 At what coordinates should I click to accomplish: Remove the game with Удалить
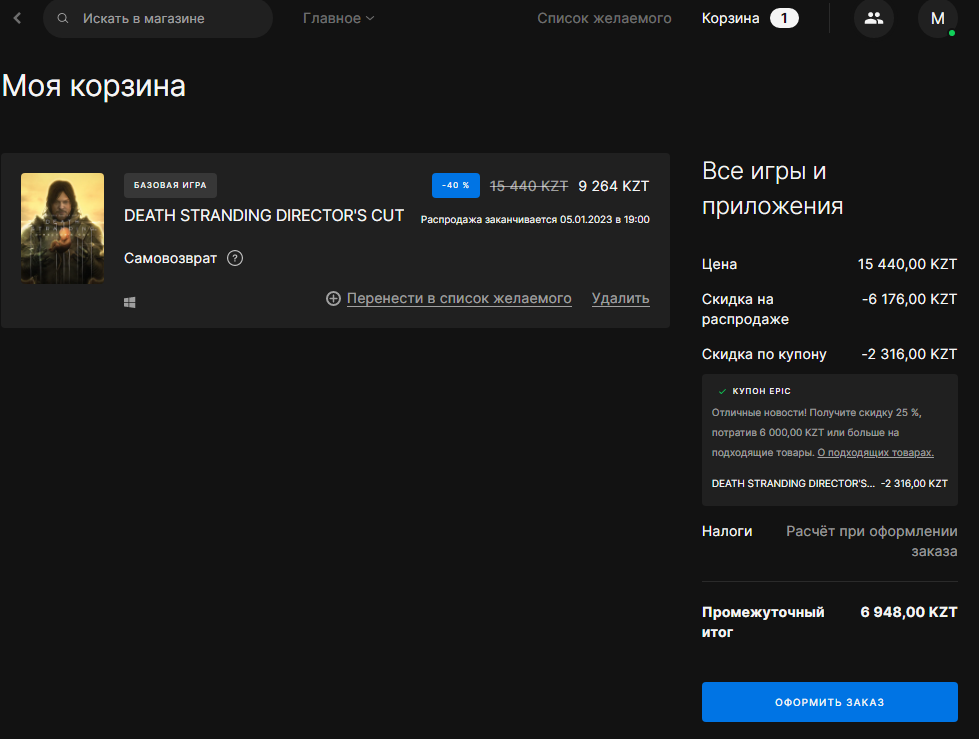[621, 298]
